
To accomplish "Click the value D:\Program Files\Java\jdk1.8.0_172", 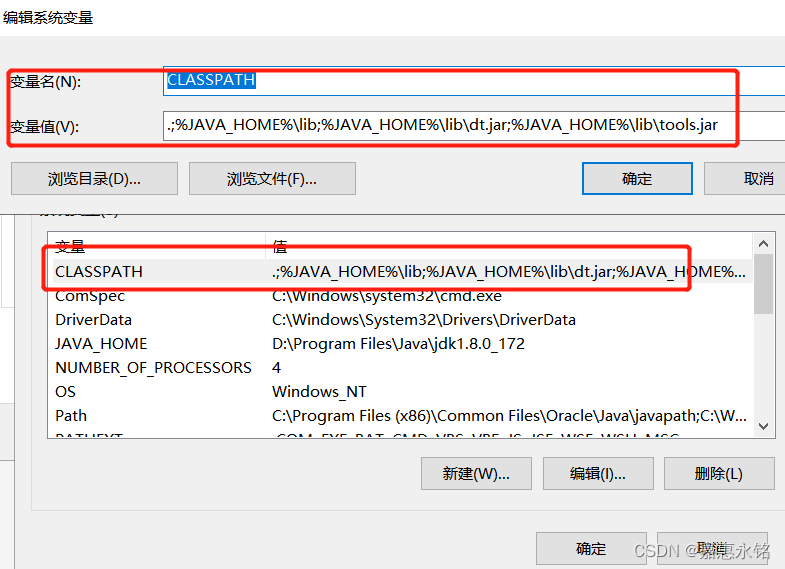I will [398, 344].
